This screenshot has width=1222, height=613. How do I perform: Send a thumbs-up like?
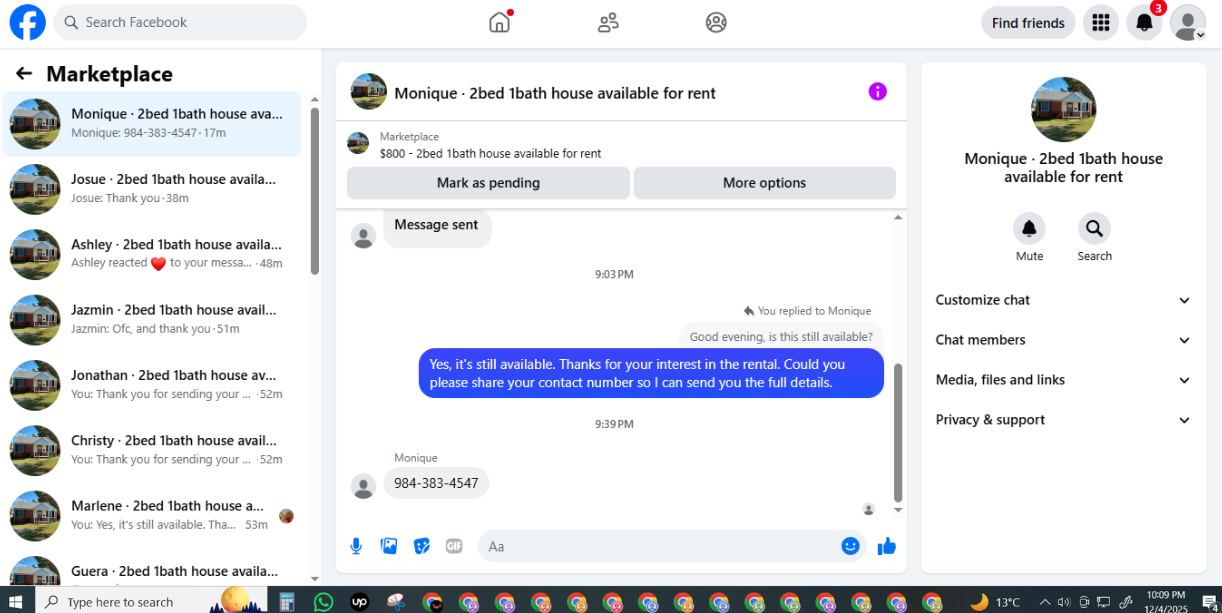886,546
